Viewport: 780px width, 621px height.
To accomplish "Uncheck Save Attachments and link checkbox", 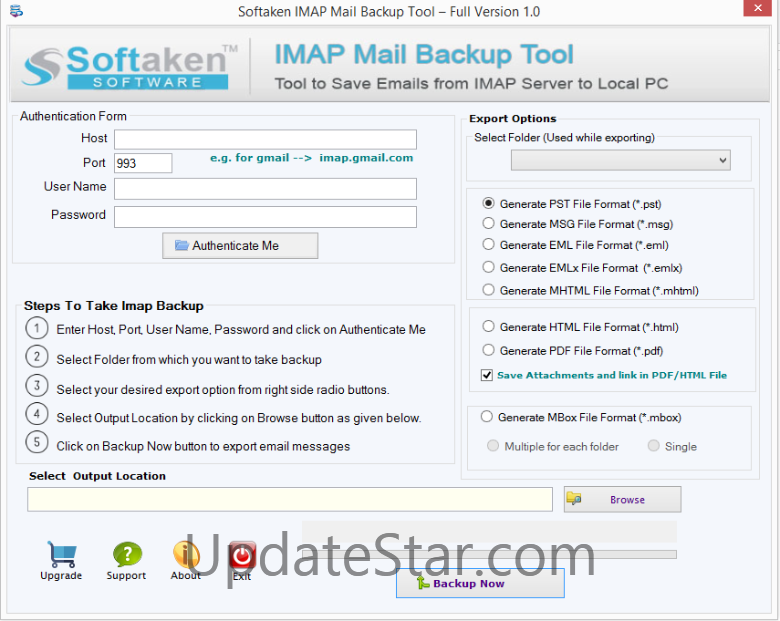I will (x=487, y=375).
